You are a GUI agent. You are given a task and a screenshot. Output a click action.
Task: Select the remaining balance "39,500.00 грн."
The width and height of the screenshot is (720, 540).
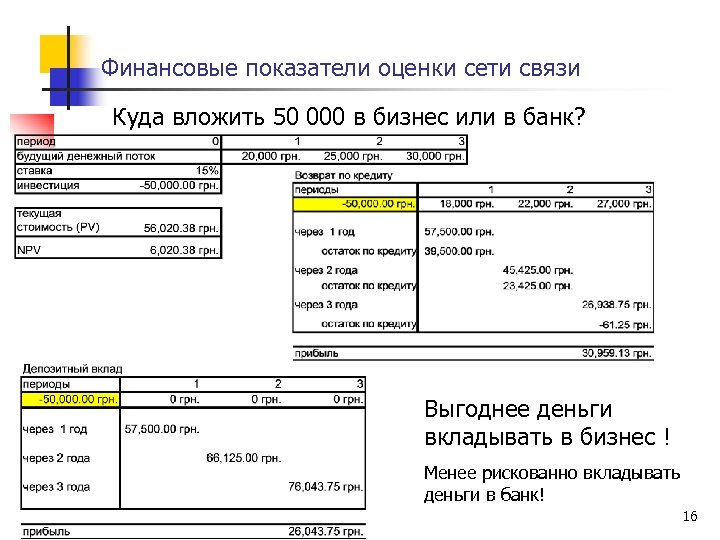click(x=459, y=252)
